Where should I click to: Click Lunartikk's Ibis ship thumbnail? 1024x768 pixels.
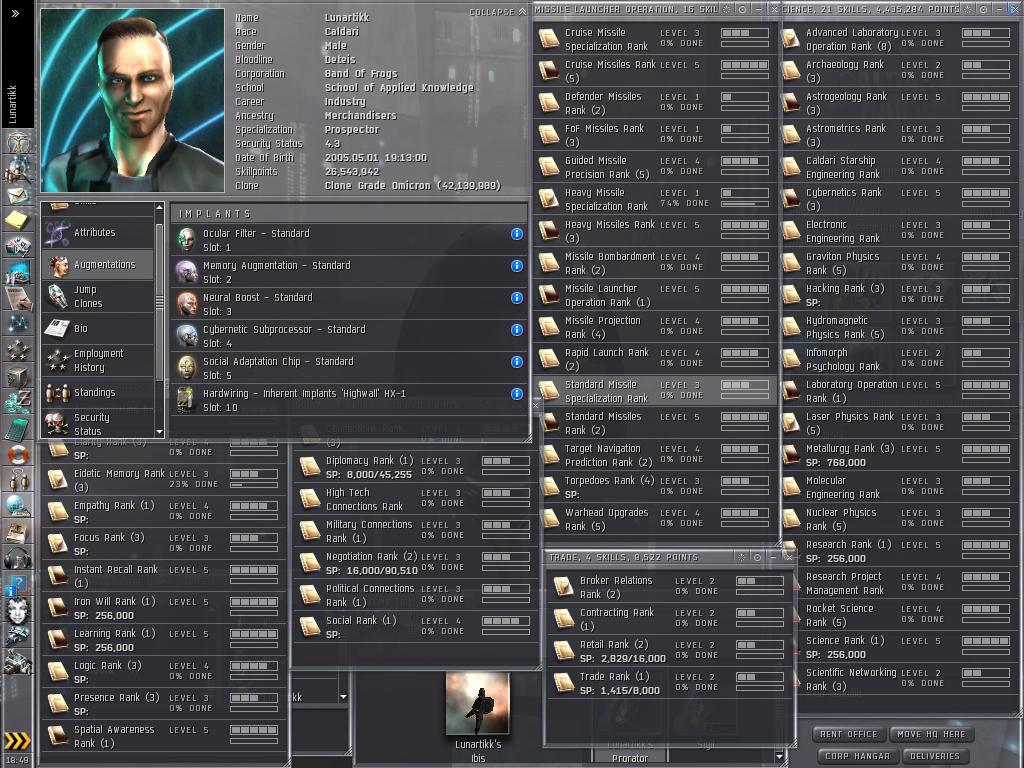click(477, 704)
